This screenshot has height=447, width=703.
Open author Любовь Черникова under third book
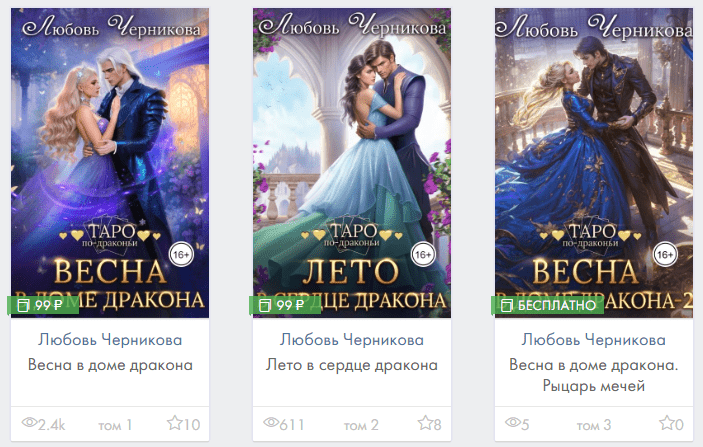(x=594, y=340)
